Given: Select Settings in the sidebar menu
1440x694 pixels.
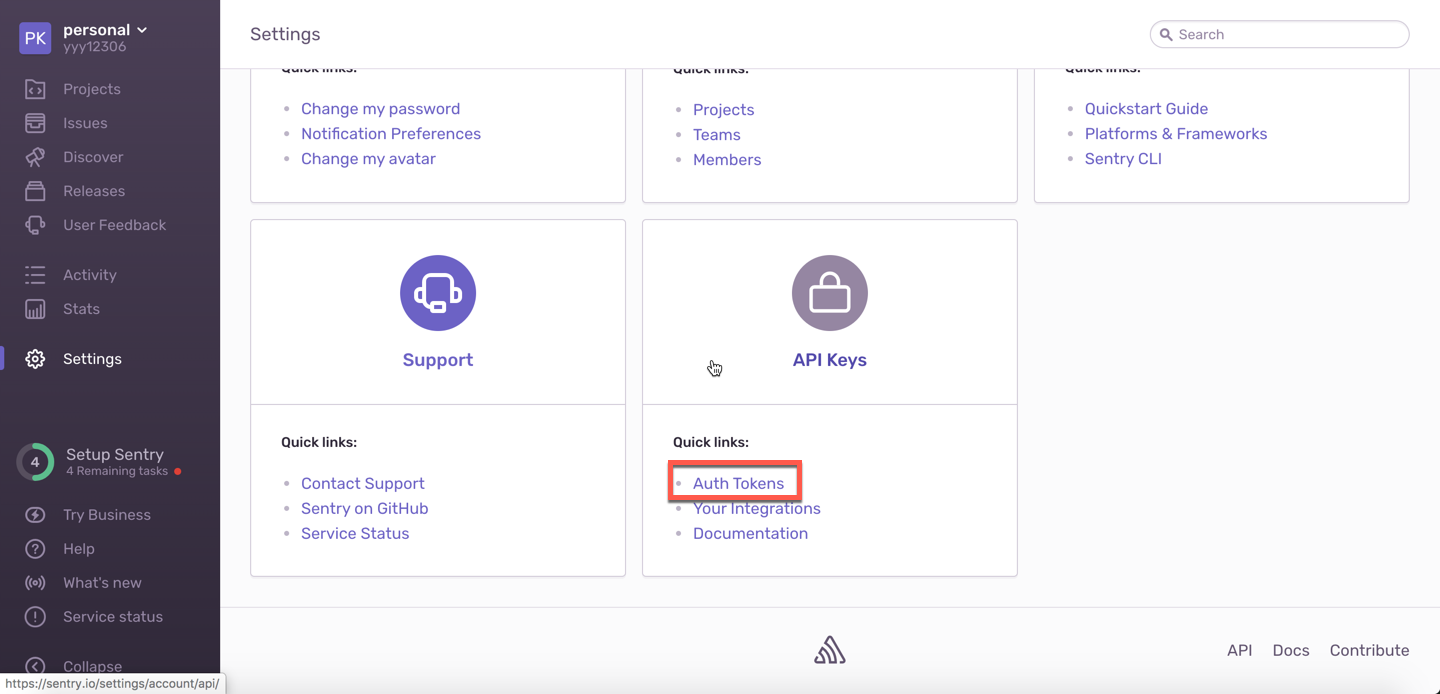Looking at the screenshot, I should [92, 359].
